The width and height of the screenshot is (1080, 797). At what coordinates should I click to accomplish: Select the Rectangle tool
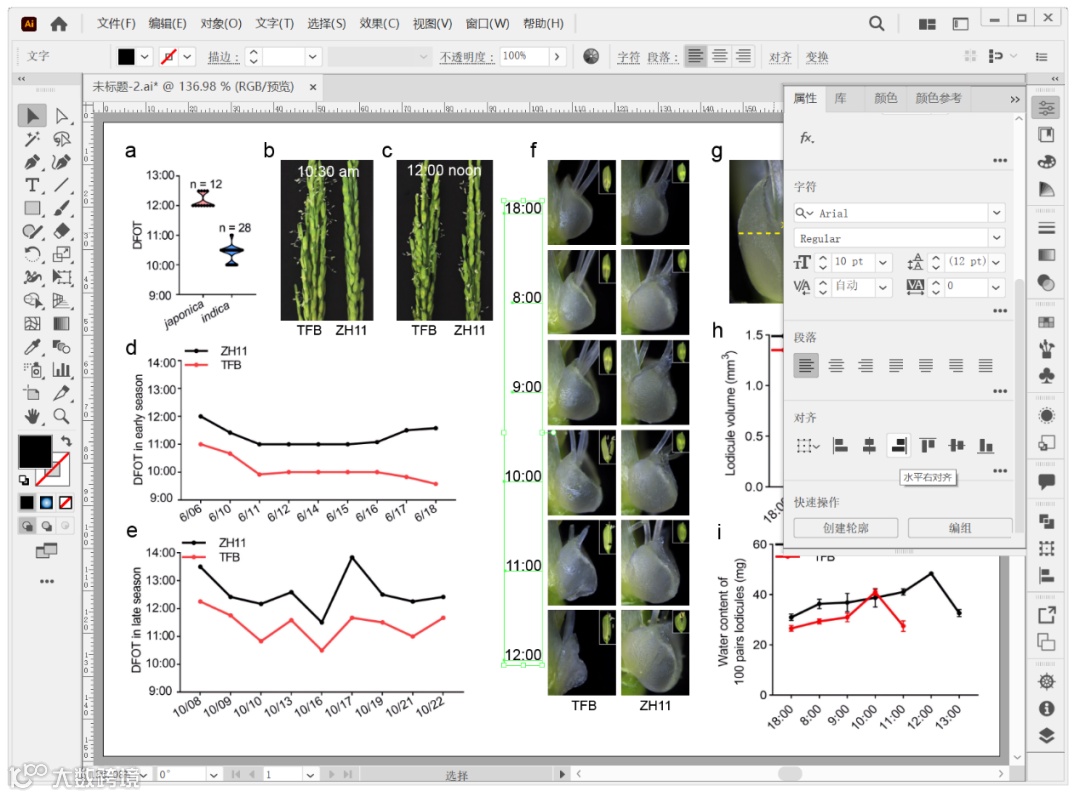(32, 208)
